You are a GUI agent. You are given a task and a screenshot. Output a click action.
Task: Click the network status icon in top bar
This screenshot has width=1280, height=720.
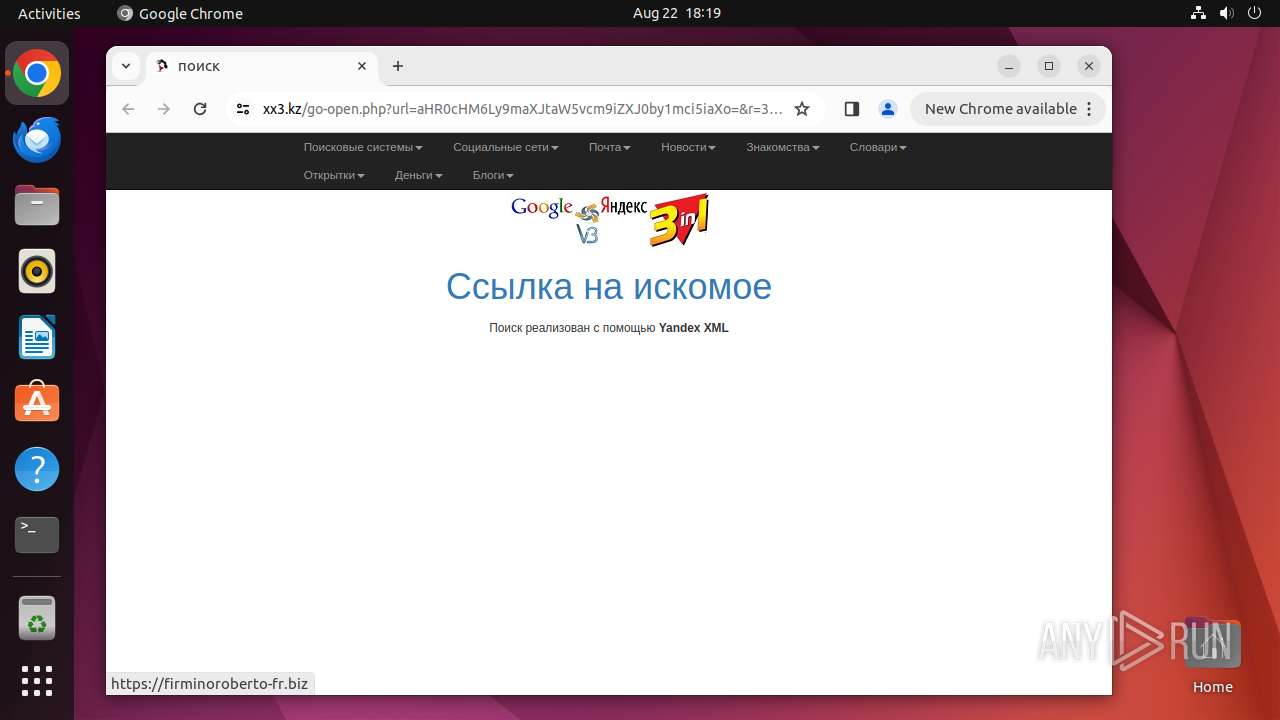[1199, 13]
